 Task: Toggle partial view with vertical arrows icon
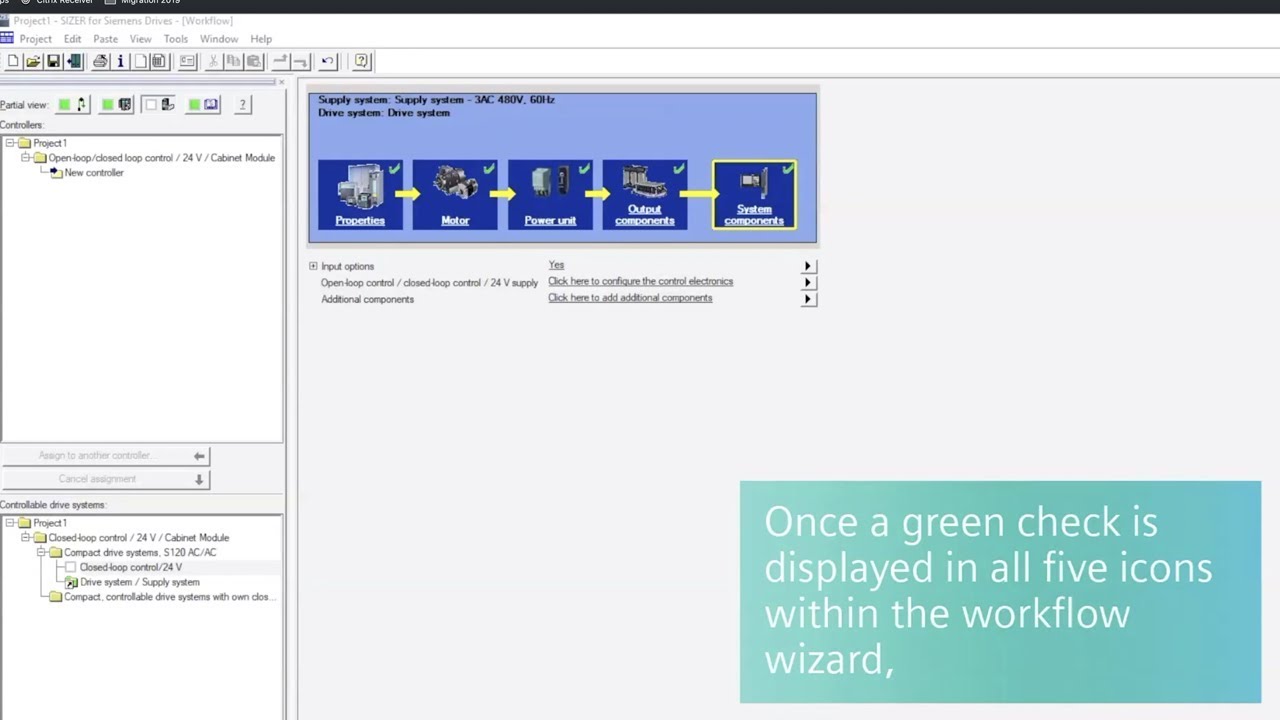(x=73, y=104)
